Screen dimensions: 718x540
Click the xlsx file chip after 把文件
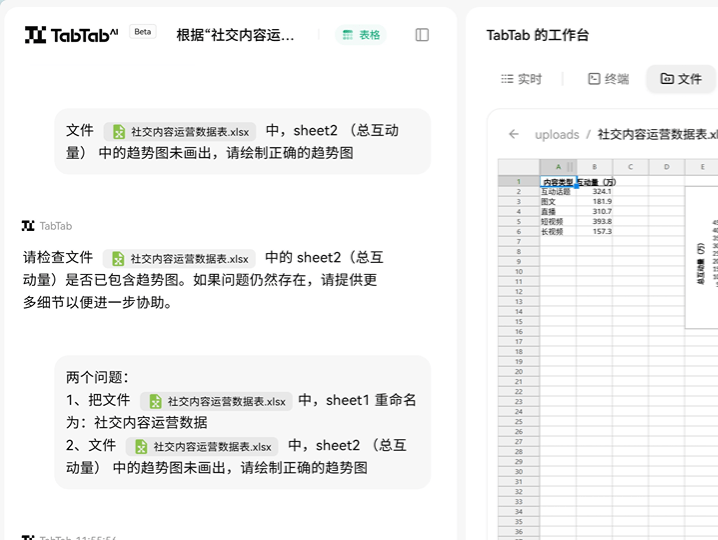pos(217,401)
